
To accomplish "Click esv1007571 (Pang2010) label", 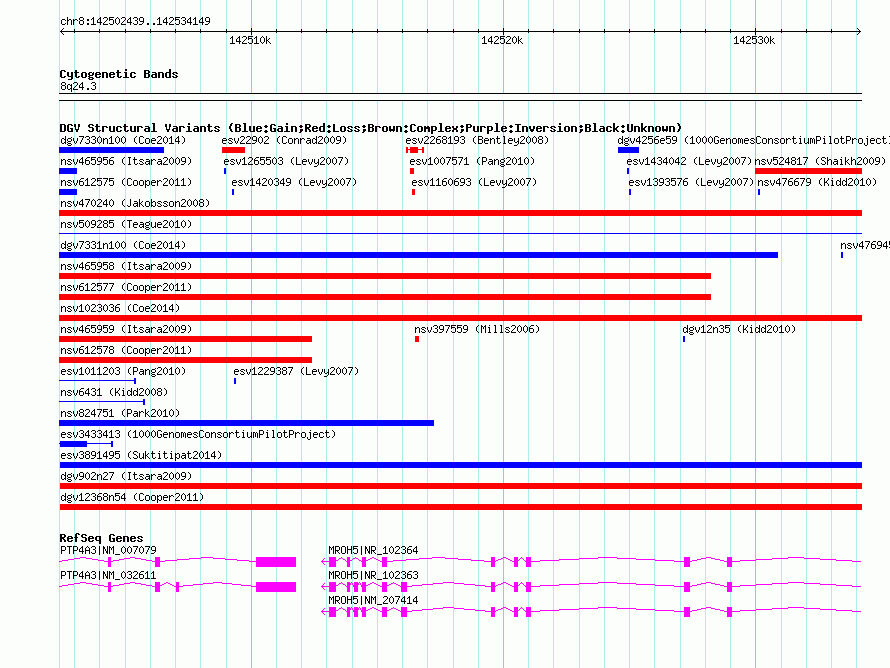I will [x=472, y=161].
